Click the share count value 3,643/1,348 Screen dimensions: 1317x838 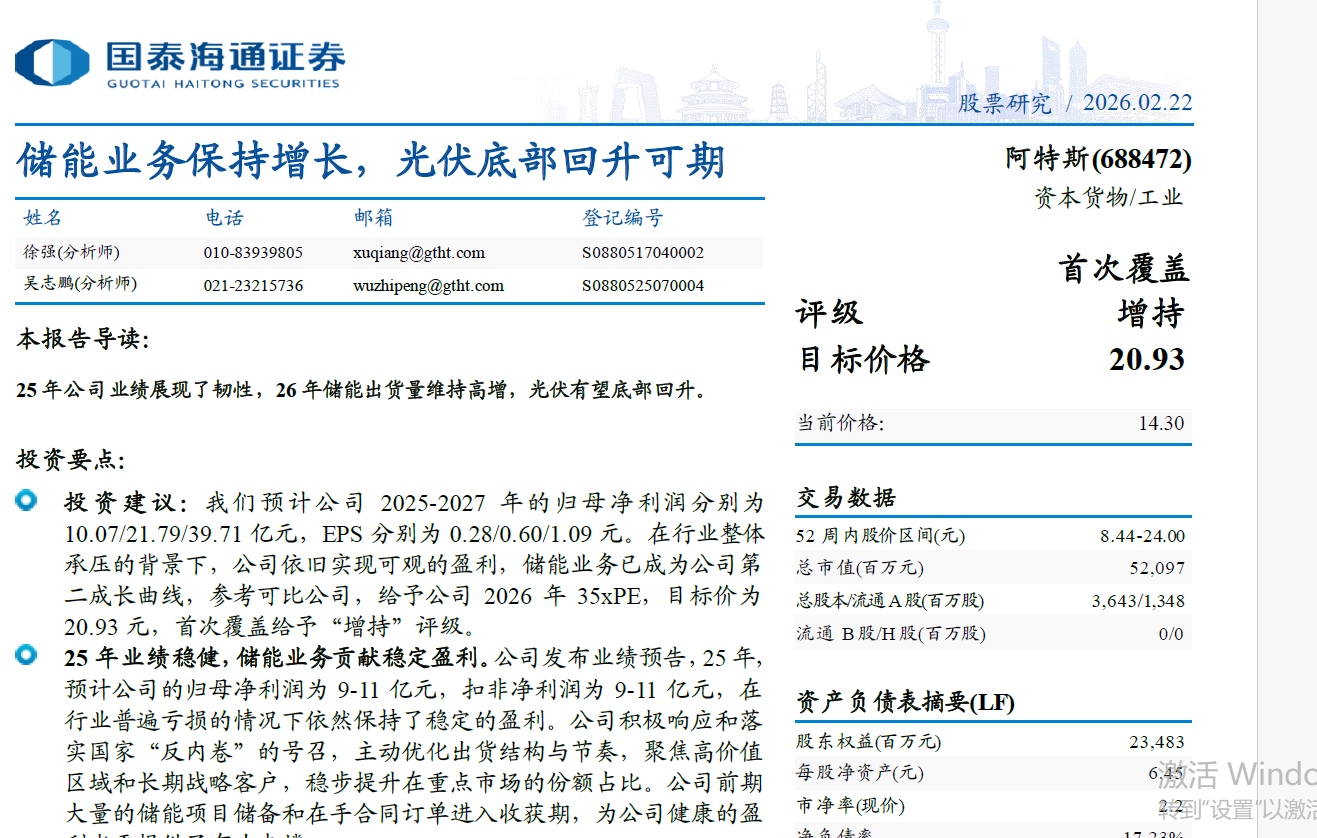[x=1138, y=601]
